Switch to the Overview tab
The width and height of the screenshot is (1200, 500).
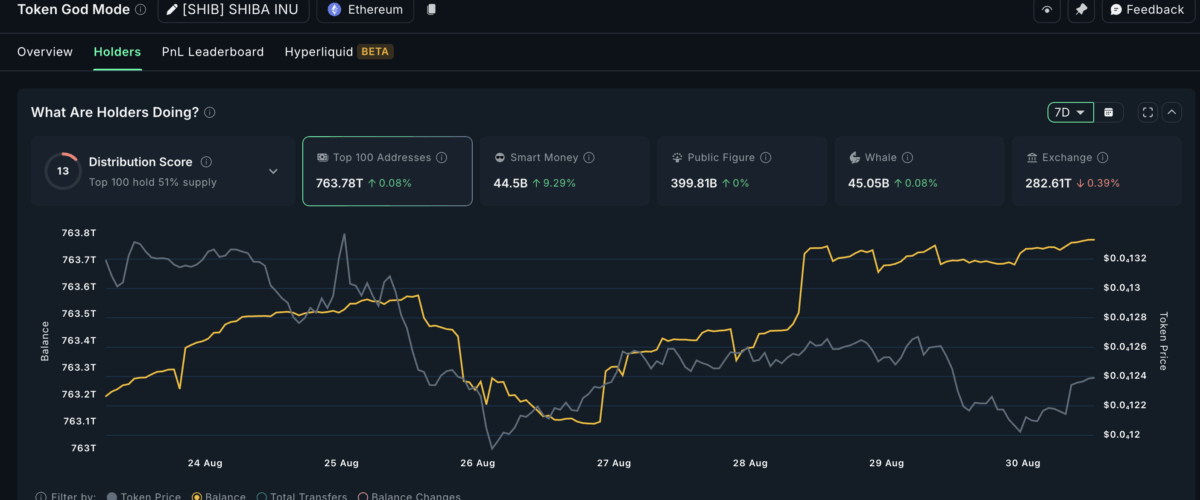(45, 52)
